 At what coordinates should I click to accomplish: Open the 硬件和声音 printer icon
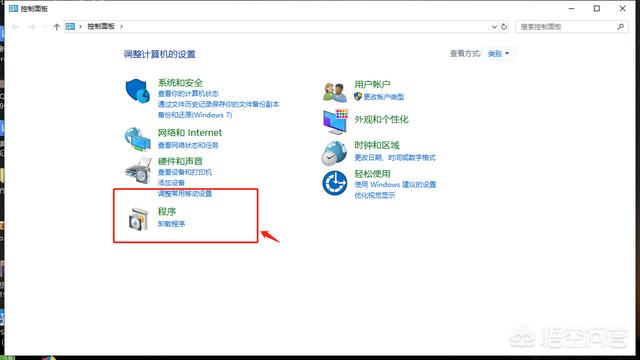click(138, 171)
